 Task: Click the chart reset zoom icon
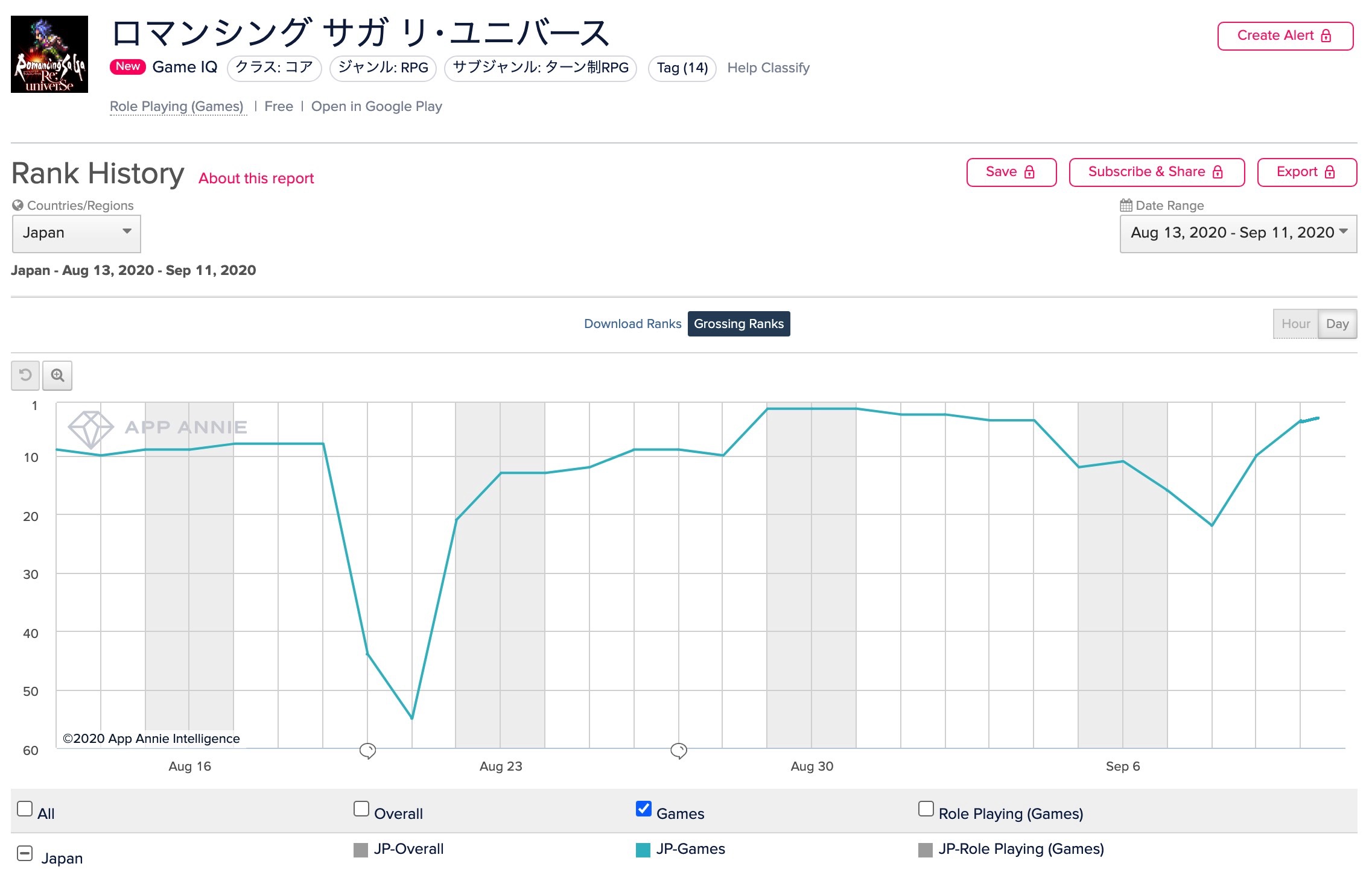(25, 375)
